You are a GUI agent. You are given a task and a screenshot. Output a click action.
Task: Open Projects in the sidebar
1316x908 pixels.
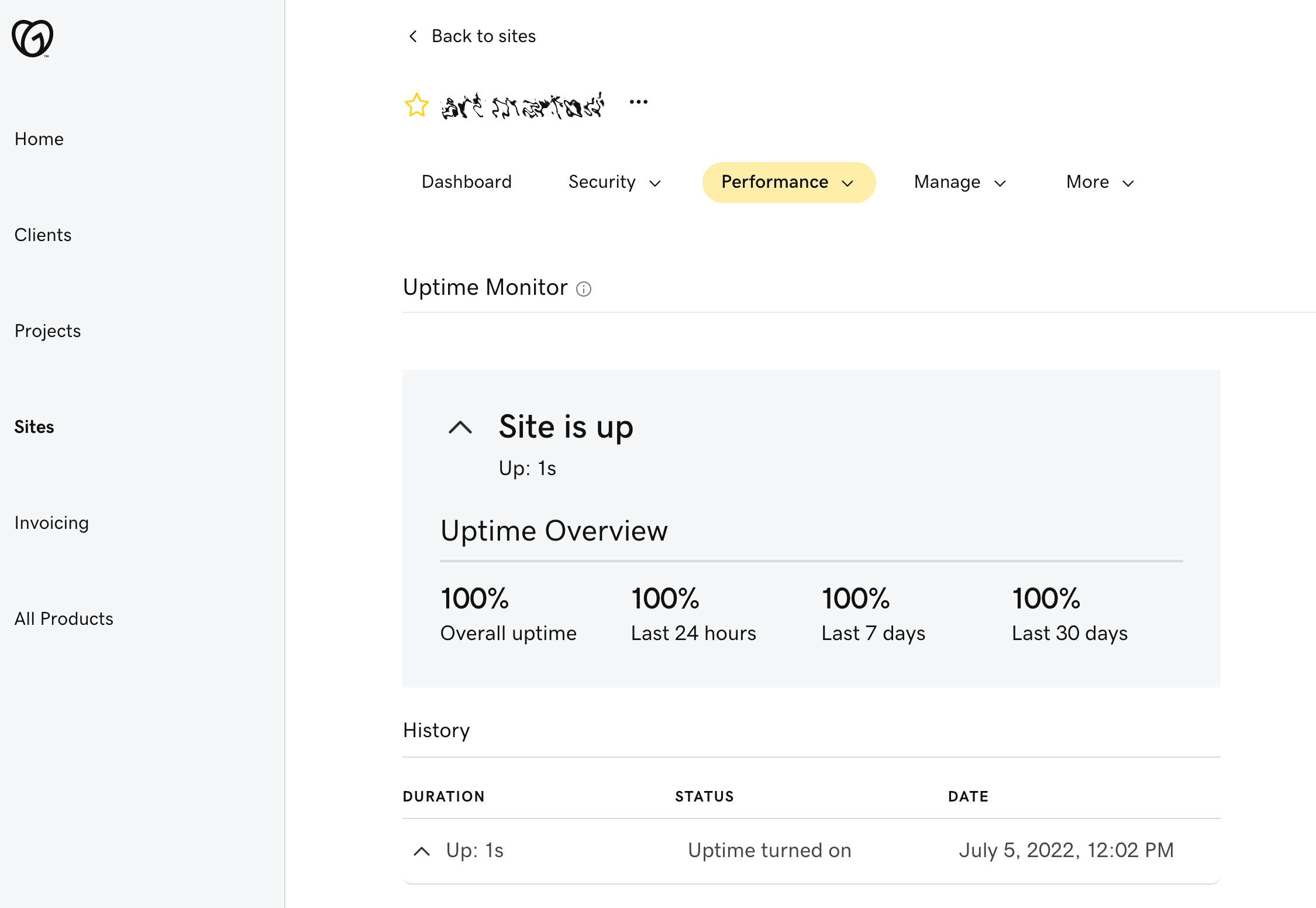[47, 331]
